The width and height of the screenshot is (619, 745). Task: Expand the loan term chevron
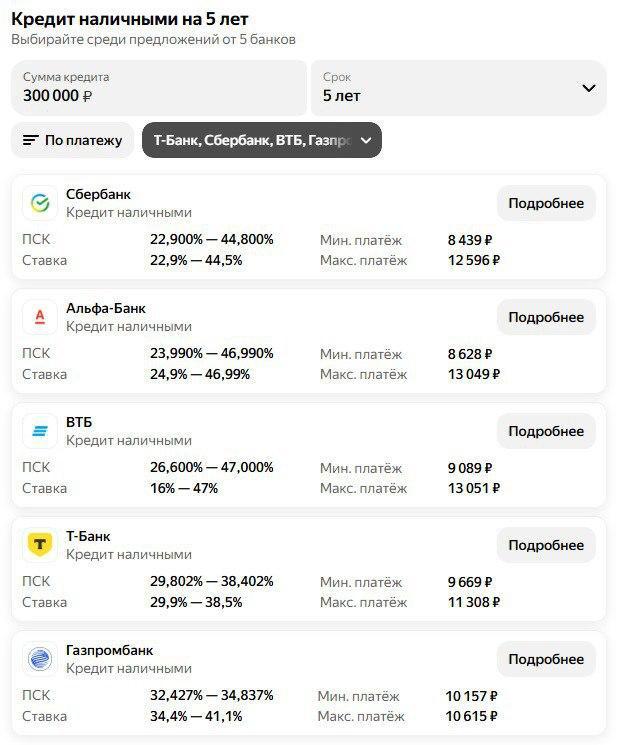point(589,88)
